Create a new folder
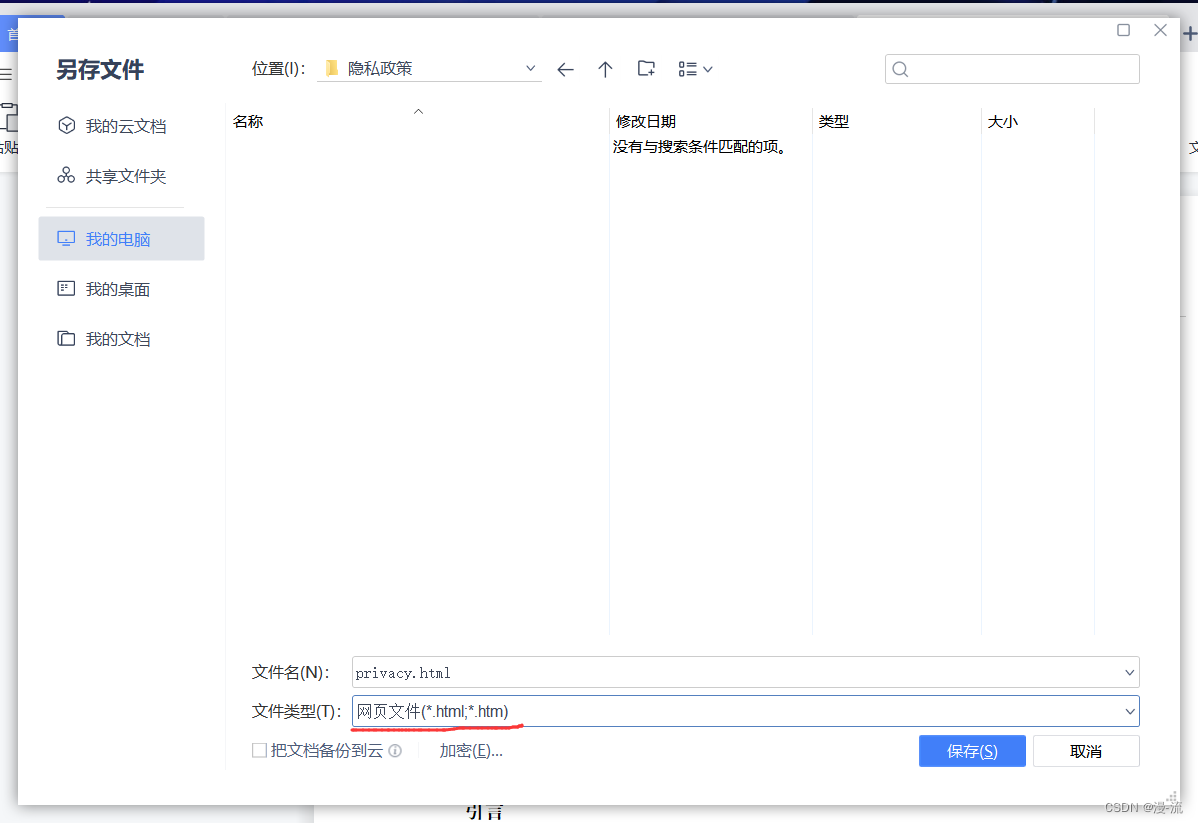 pos(646,69)
